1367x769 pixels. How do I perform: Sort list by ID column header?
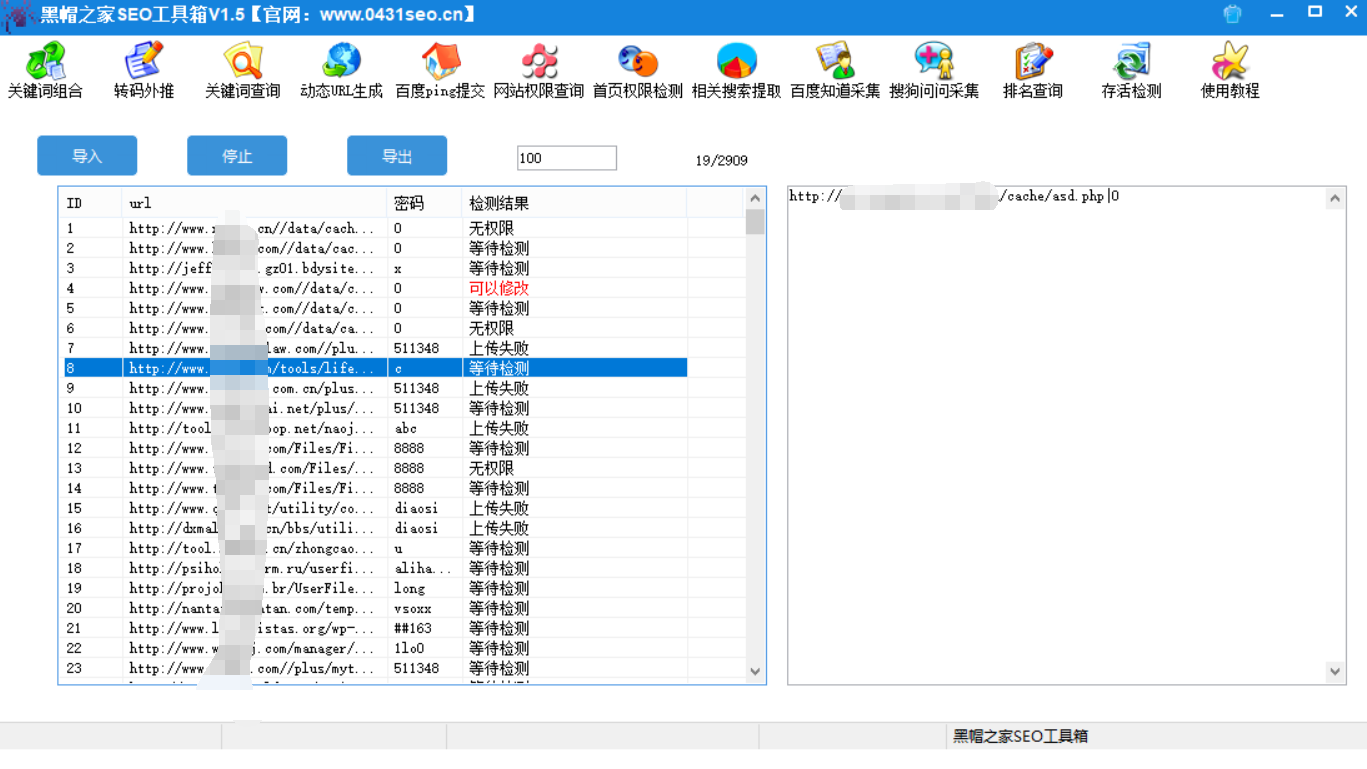92,203
